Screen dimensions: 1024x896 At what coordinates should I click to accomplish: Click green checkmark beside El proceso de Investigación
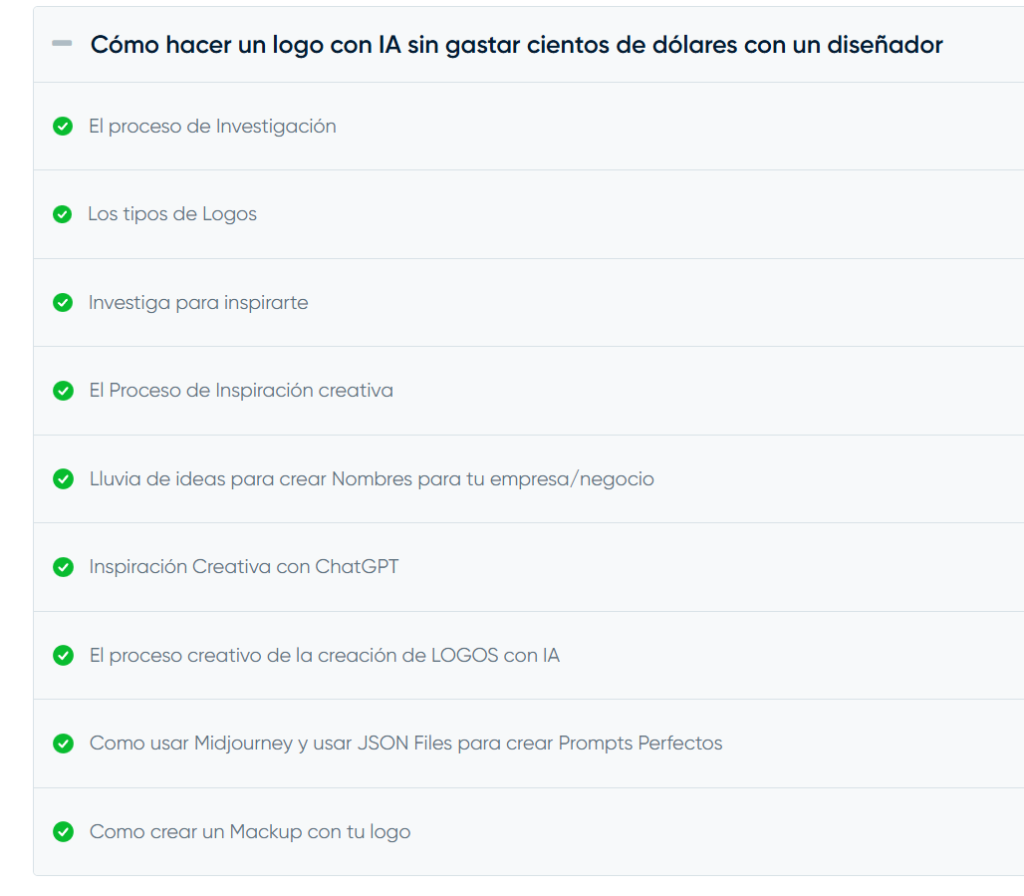pyautogui.click(x=63, y=127)
